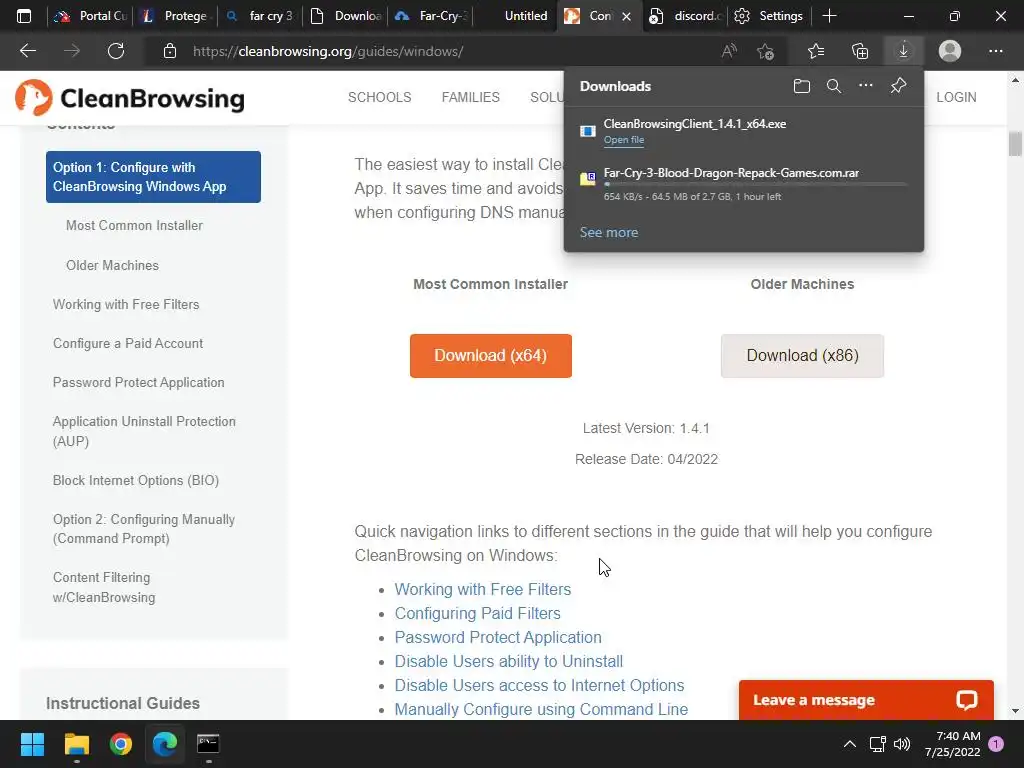This screenshot has width=1024, height=768.
Task: Switch to the Untitled tab
Action: tap(515, 16)
